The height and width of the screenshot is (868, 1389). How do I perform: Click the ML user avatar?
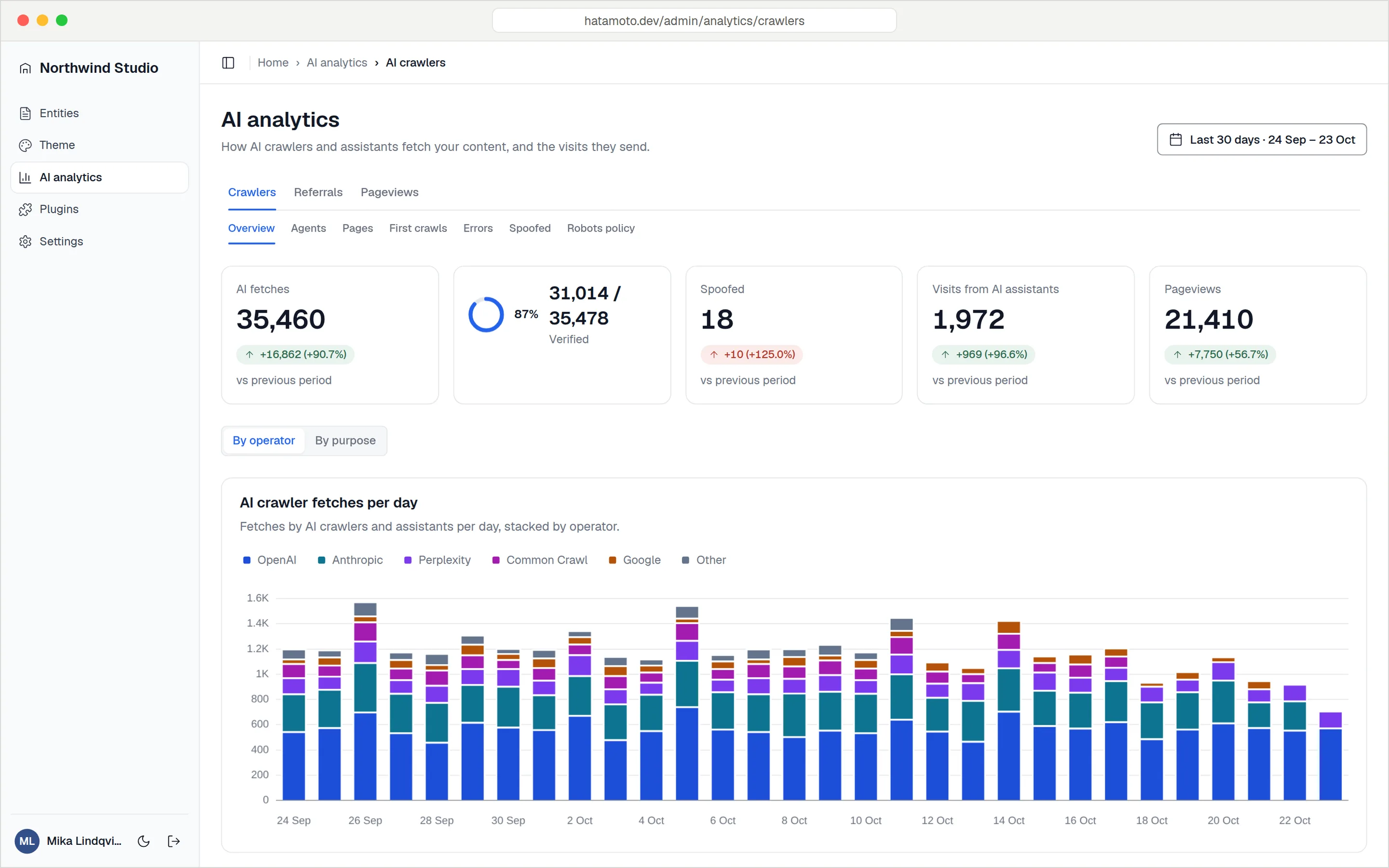27,841
